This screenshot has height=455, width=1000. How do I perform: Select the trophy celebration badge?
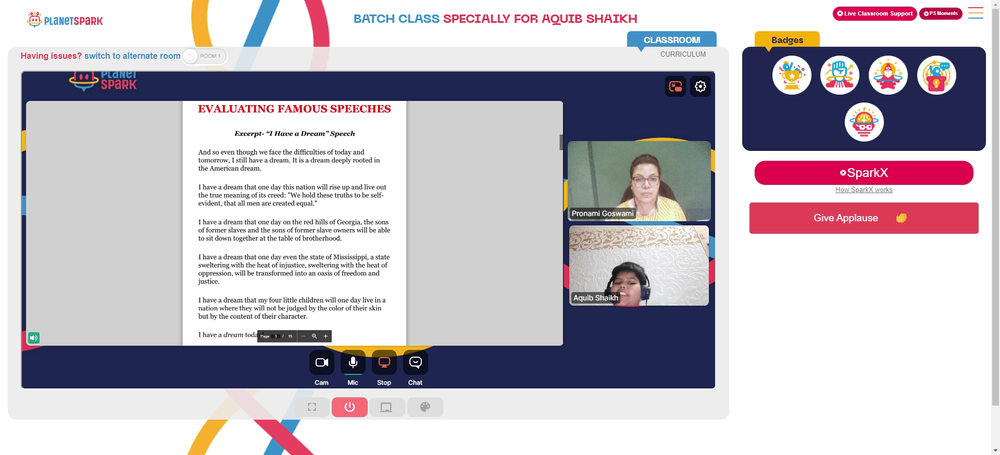point(791,75)
